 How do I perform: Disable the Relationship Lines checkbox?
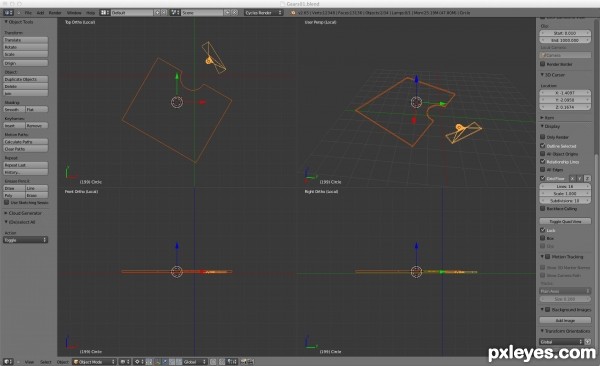pyautogui.click(x=543, y=162)
